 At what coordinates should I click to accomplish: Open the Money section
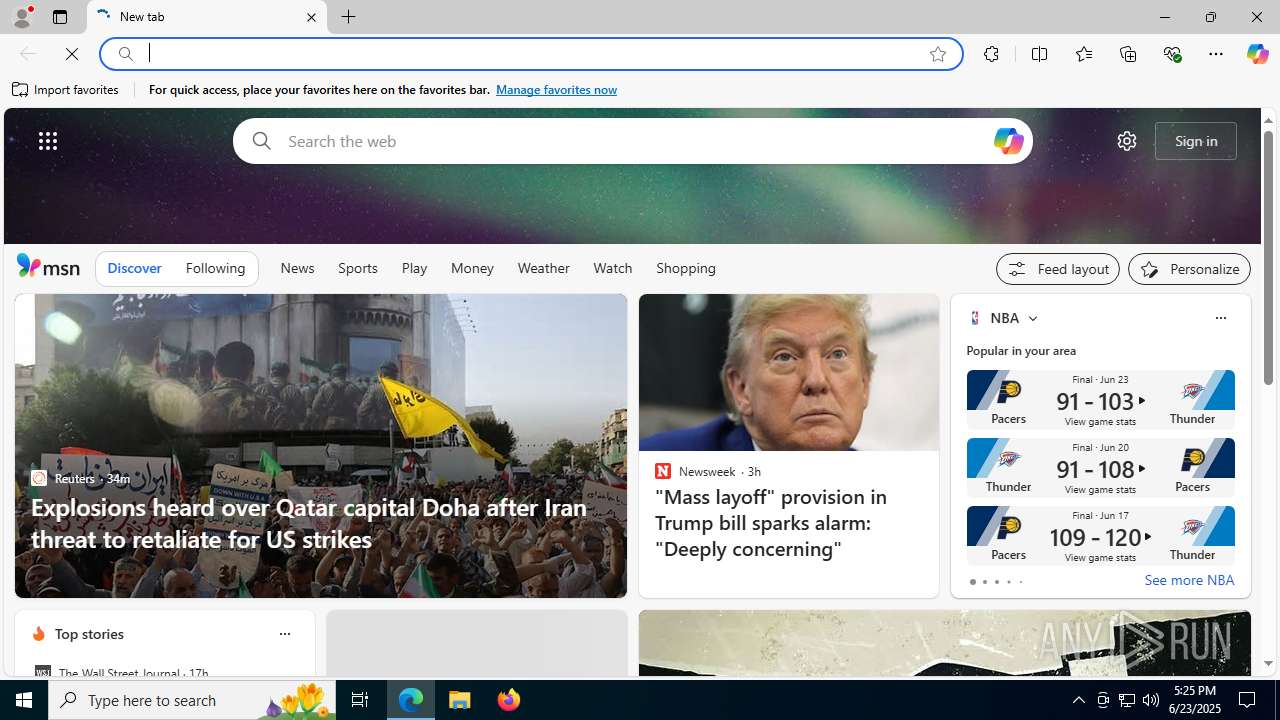point(472,268)
